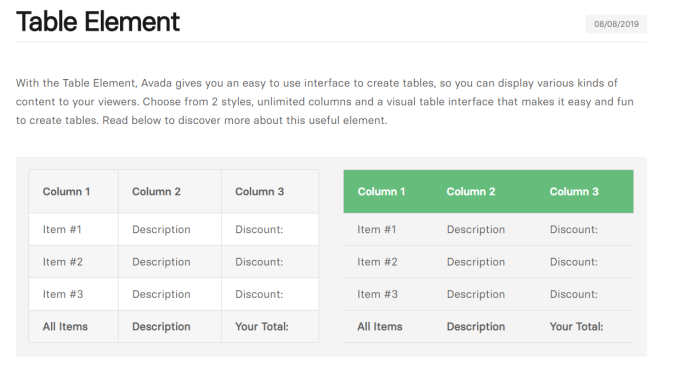This screenshot has width=692, height=373.
Task: Click the 08/08/2019 date badge
Action: point(616,24)
